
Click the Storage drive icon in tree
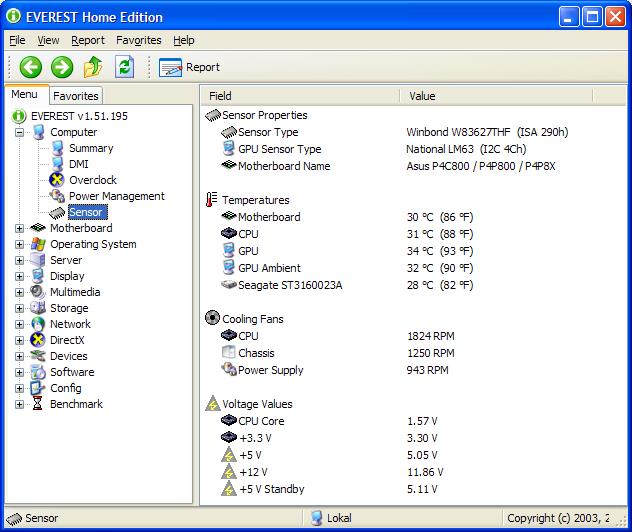point(38,308)
